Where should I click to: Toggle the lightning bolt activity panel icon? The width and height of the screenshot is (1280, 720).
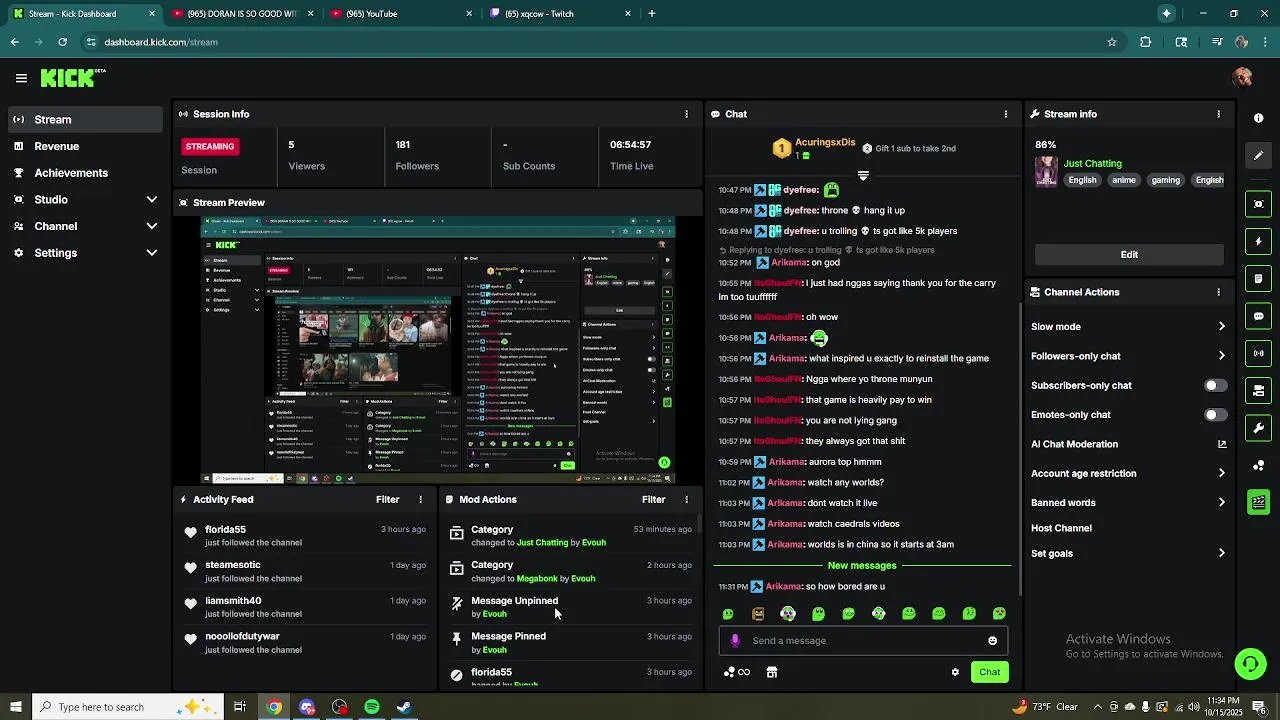(x=1258, y=241)
